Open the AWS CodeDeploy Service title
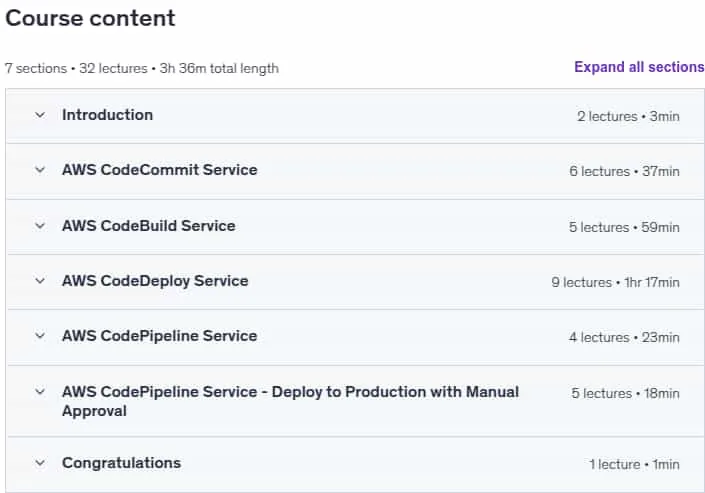 pos(155,281)
